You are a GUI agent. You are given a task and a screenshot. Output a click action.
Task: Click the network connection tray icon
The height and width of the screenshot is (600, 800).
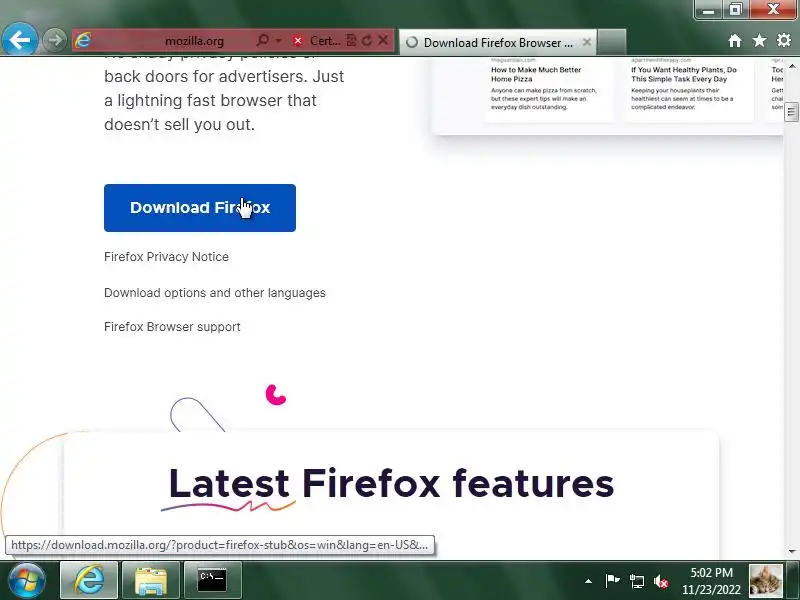(636, 581)
